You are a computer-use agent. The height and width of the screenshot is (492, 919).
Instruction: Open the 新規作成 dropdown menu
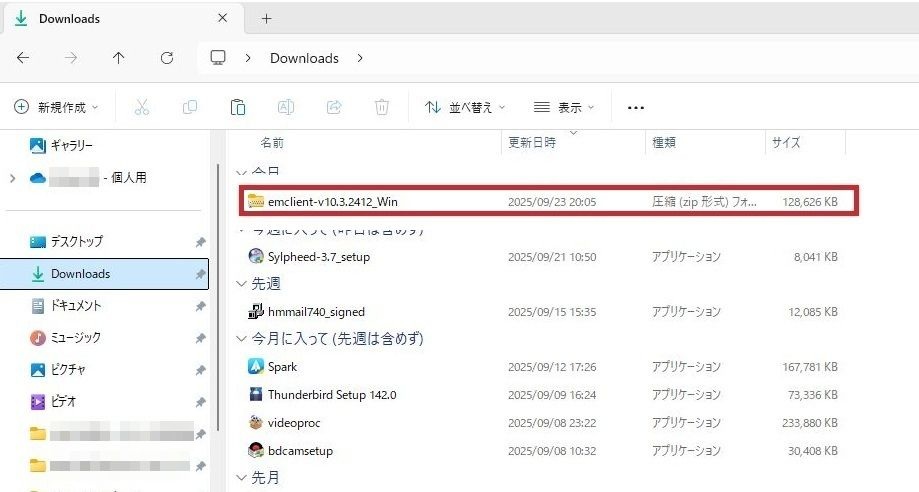tap(57, 107)
